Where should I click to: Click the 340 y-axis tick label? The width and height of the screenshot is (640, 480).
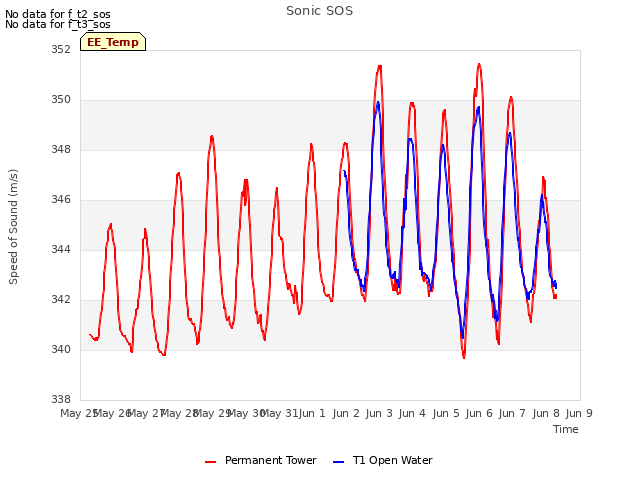(x=61, y=349)
